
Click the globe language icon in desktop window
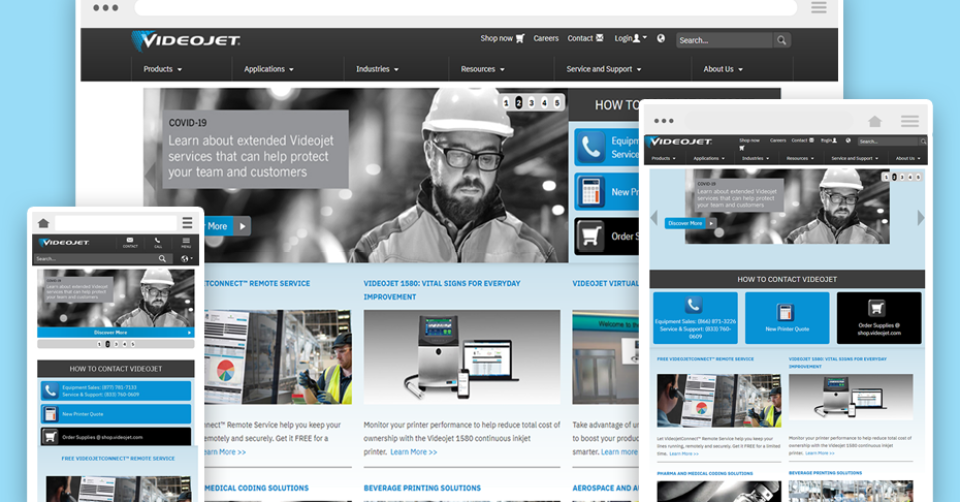[661, 38]
